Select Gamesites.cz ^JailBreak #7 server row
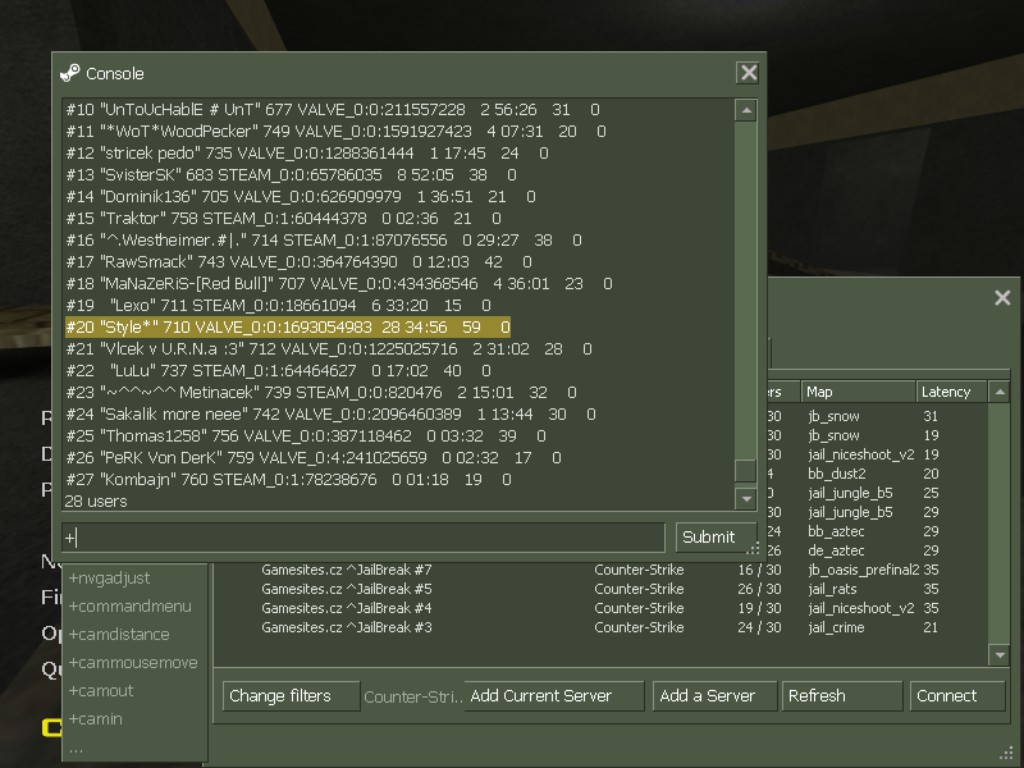The width and height of the screenshot is (1024, 768). point(601,570)
